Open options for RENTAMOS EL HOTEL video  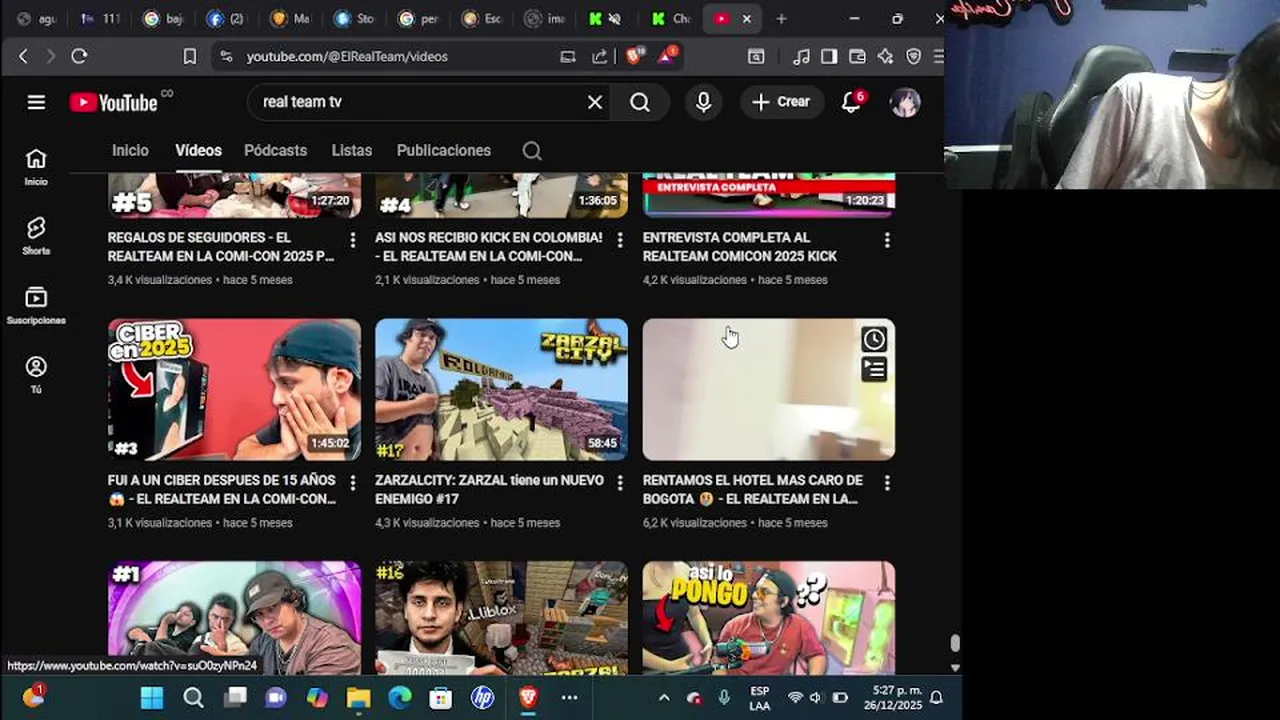pyautogui.click(x=887, y=483)
